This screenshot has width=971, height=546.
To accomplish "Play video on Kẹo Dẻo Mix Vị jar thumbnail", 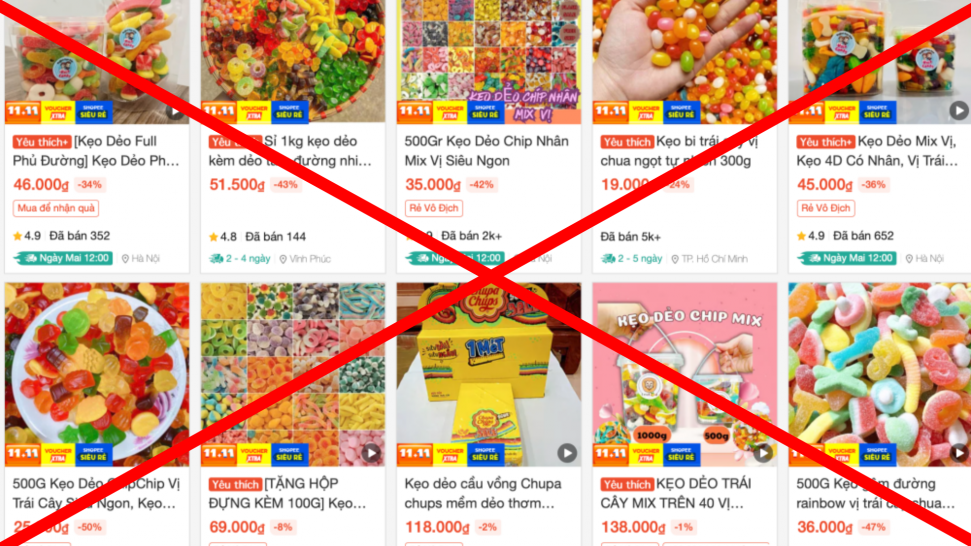I will pyautogui.click(x=959, y=110).
